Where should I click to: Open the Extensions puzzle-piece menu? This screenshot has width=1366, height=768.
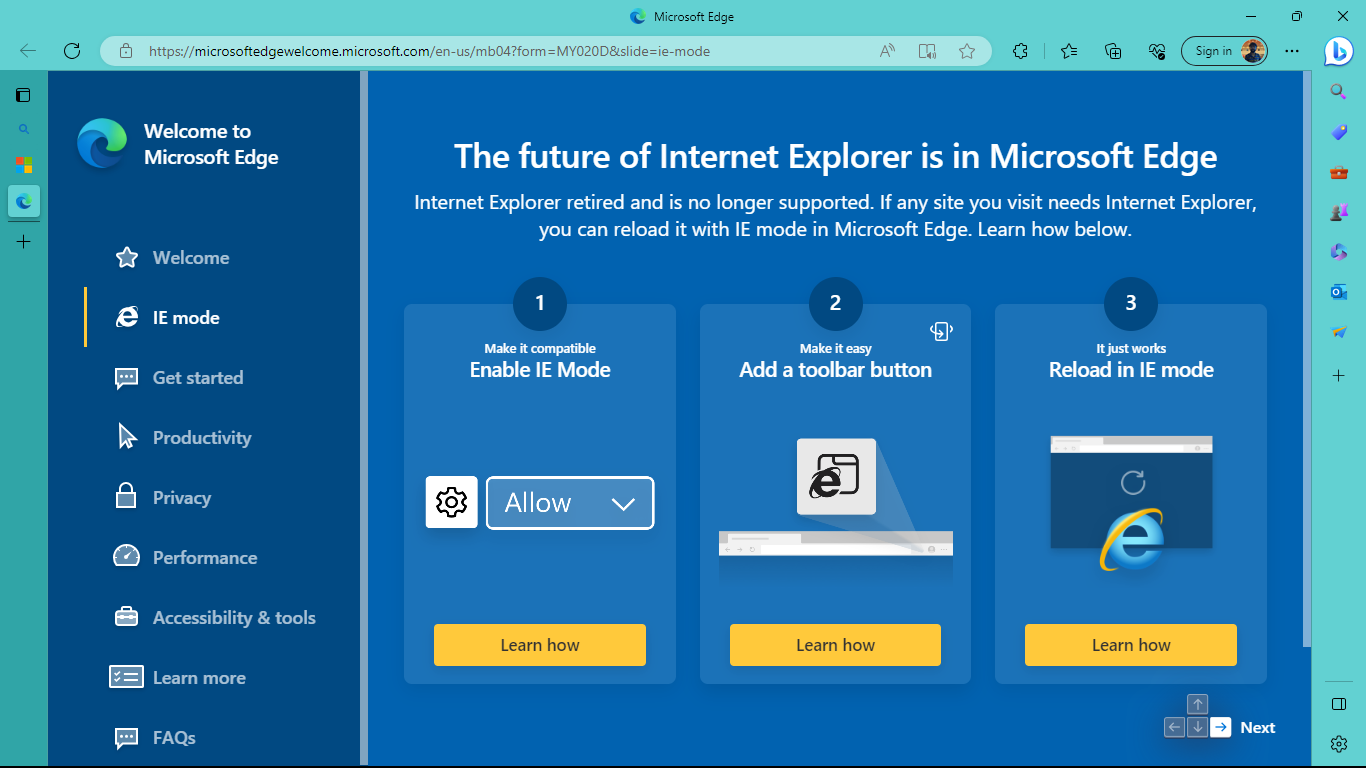(x=1020, y=51)
